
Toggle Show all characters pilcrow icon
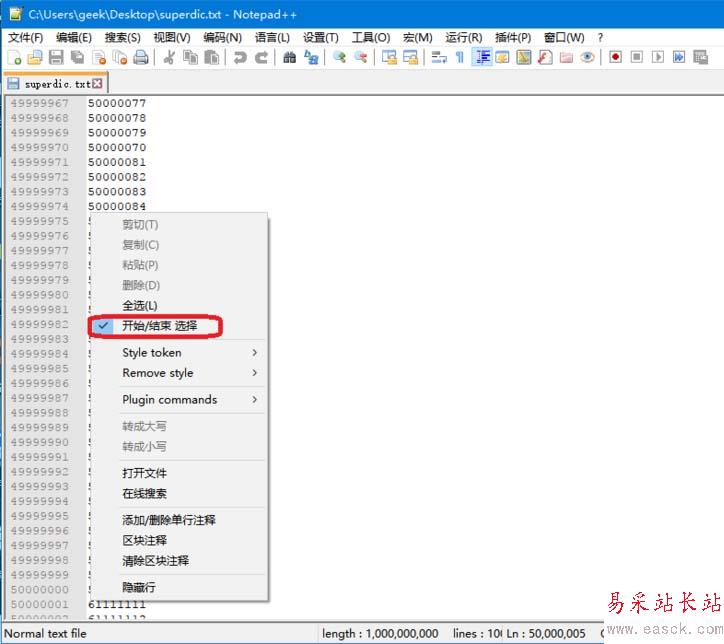tap(460, 58)
